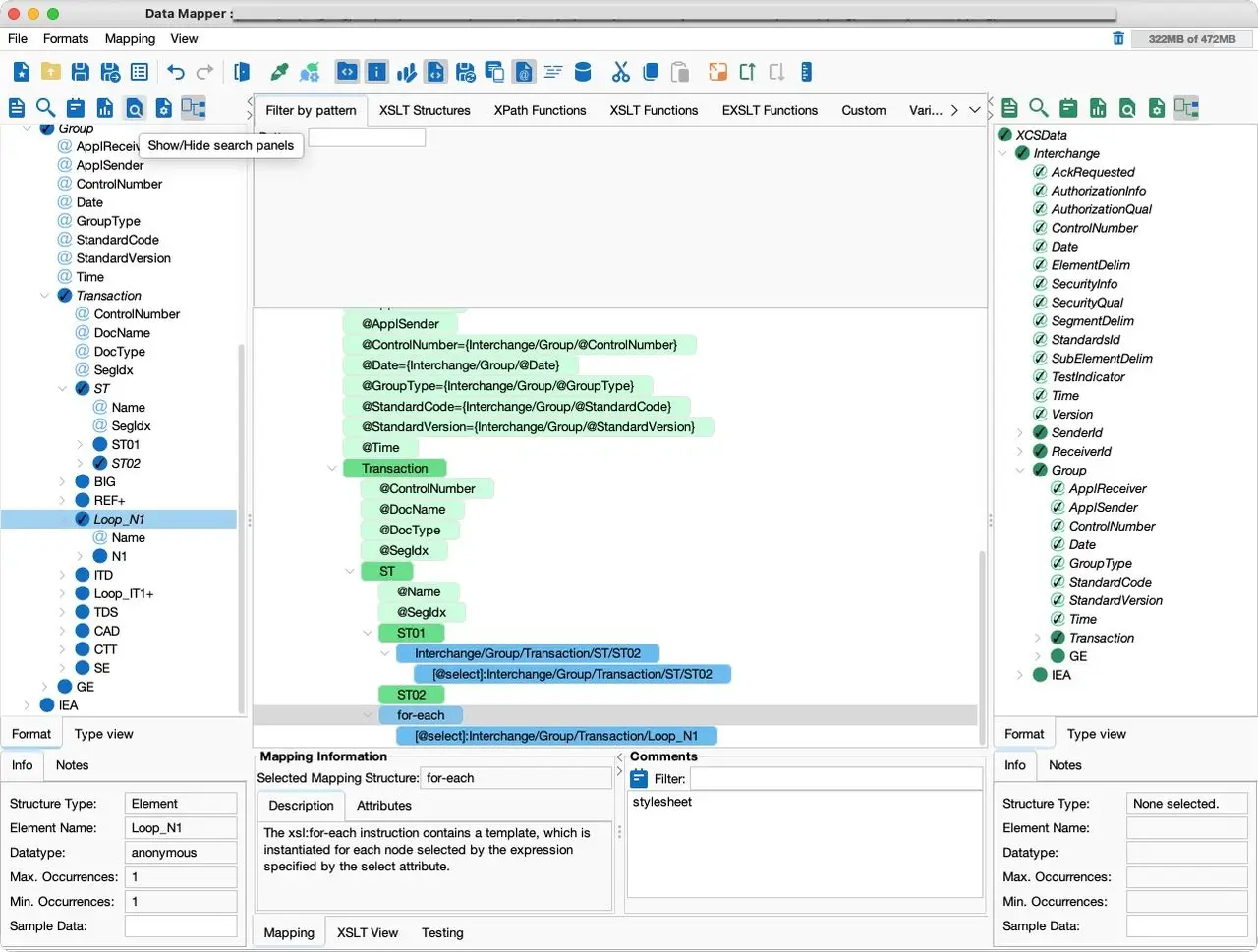Switch to the EXSLT Functions tab

pyautogui.click(x=770, y=110)
